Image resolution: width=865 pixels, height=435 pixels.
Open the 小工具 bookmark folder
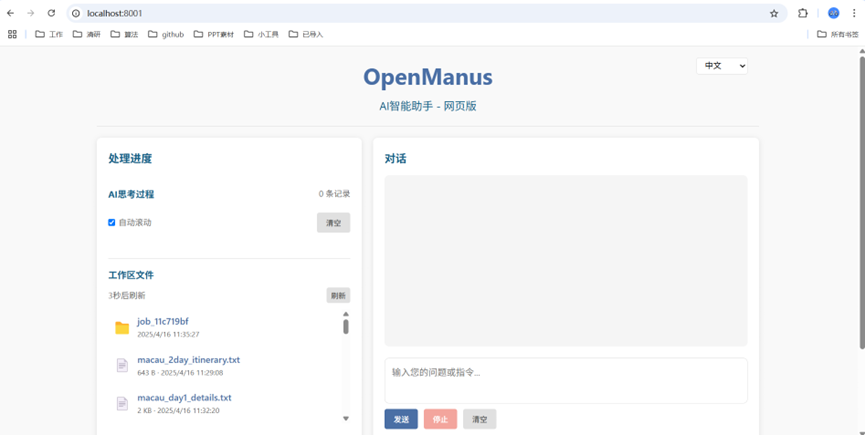click(x=261, y=34)
